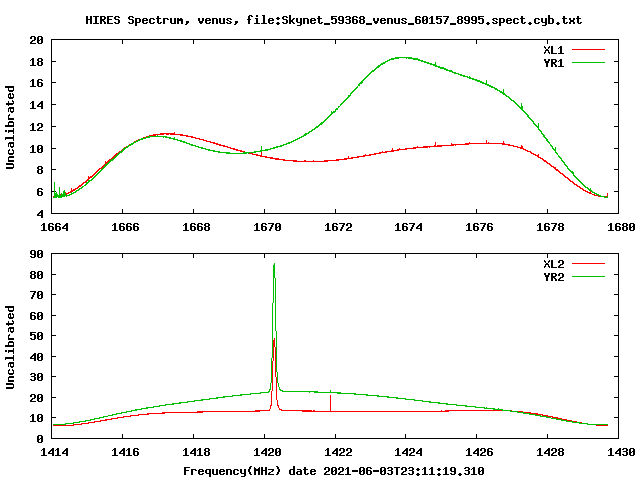This screenshot has width=640, height=480.
Task: Click the green YR2 legend line sample
Action: (x=588, y=277)
